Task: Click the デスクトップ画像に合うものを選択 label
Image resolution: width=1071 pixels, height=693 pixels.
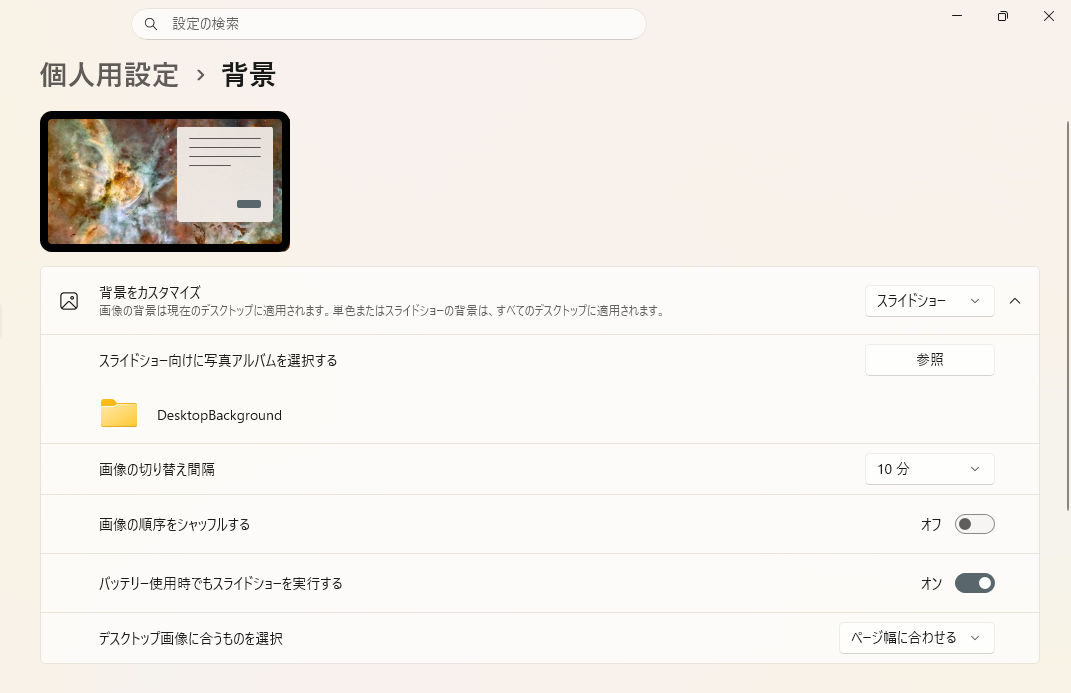Action: pyautogui.click(x=191, y=638)
